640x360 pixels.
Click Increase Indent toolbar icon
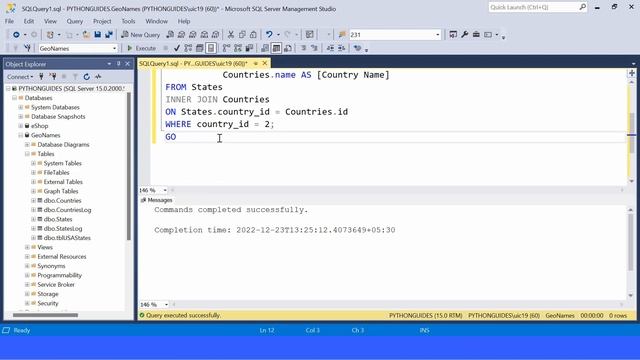(342, 48)
